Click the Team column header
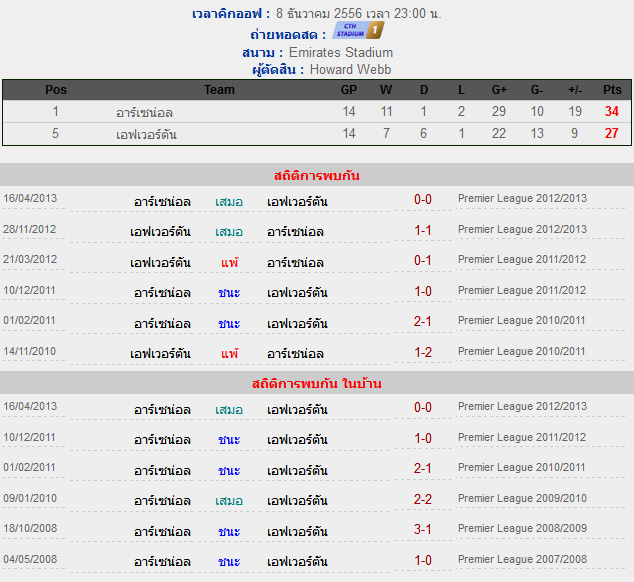This screenshot has width=634, height=582. (x=219, y=90)
